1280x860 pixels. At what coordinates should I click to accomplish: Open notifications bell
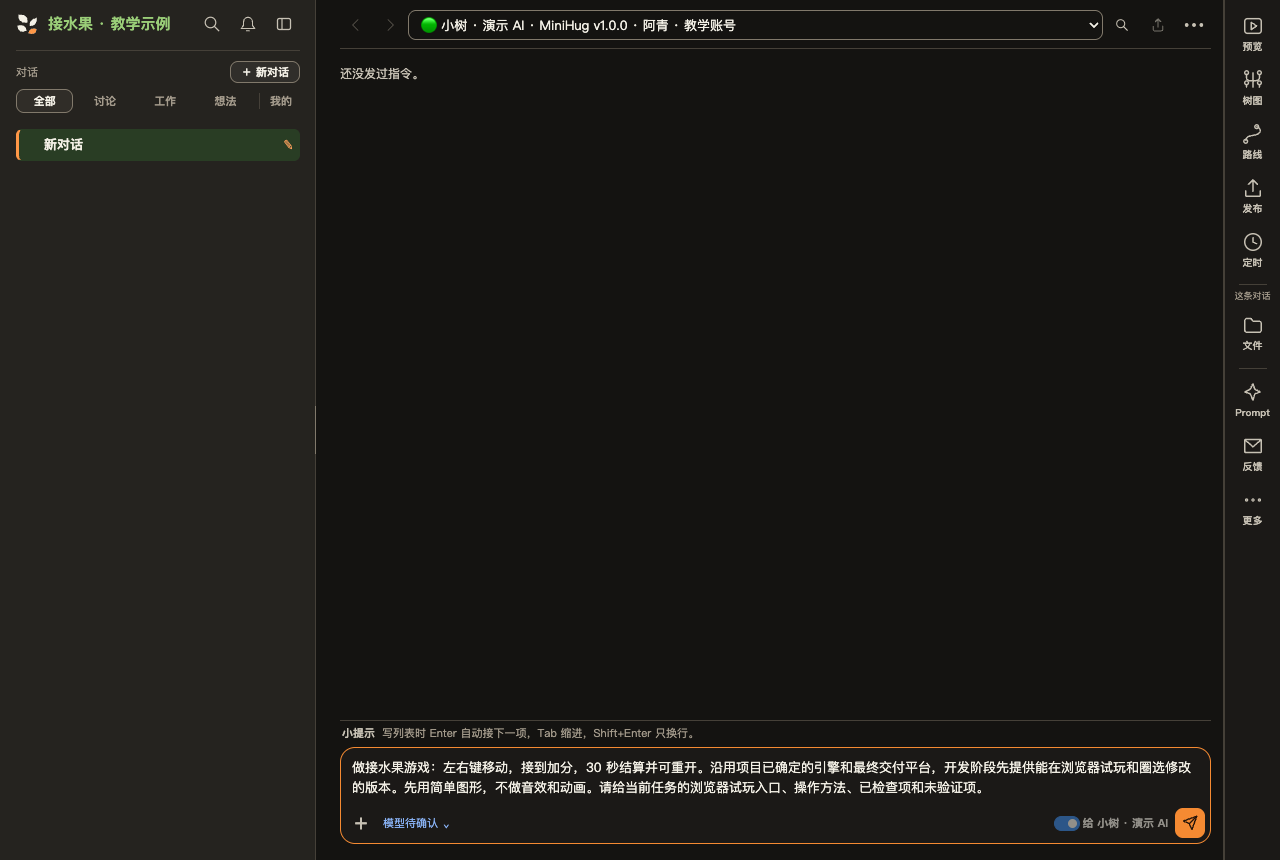[x=248, y=24]
